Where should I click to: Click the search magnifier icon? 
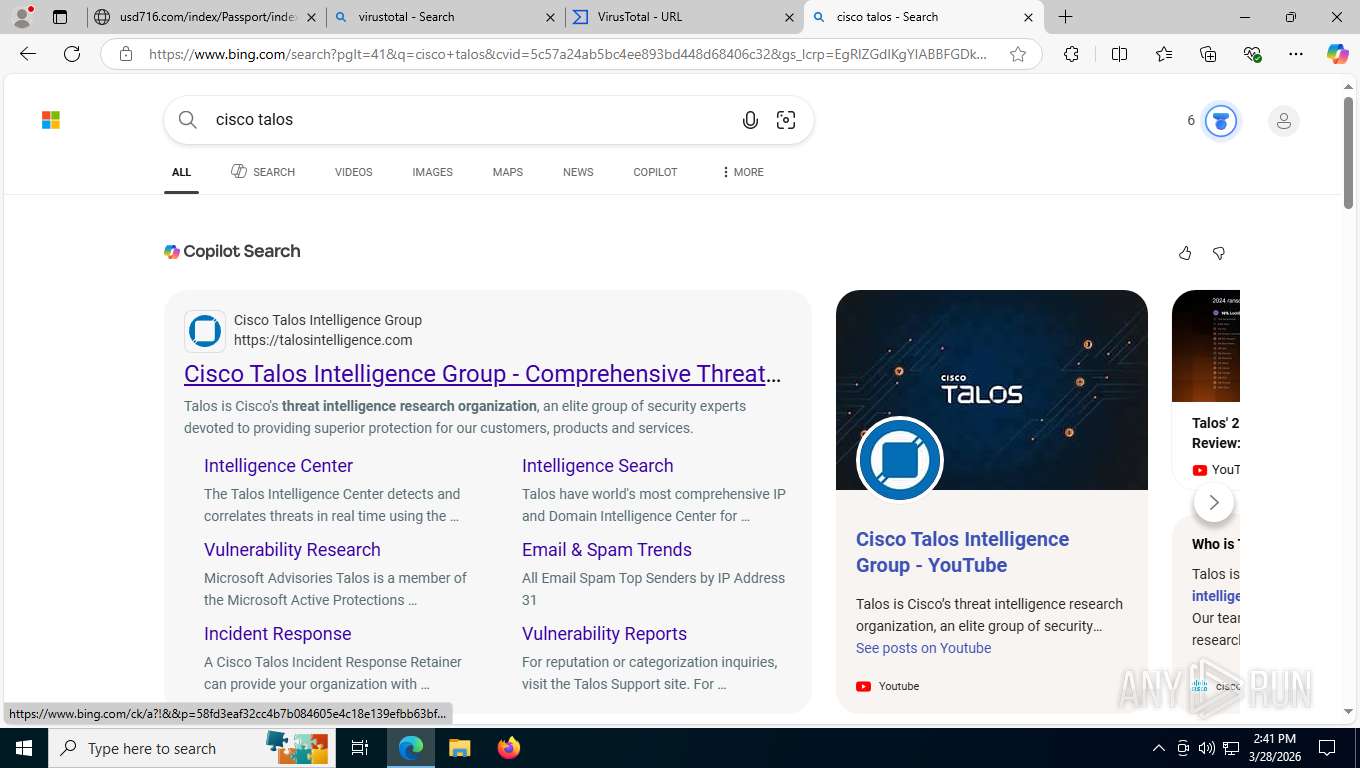[x=188, y=120]
